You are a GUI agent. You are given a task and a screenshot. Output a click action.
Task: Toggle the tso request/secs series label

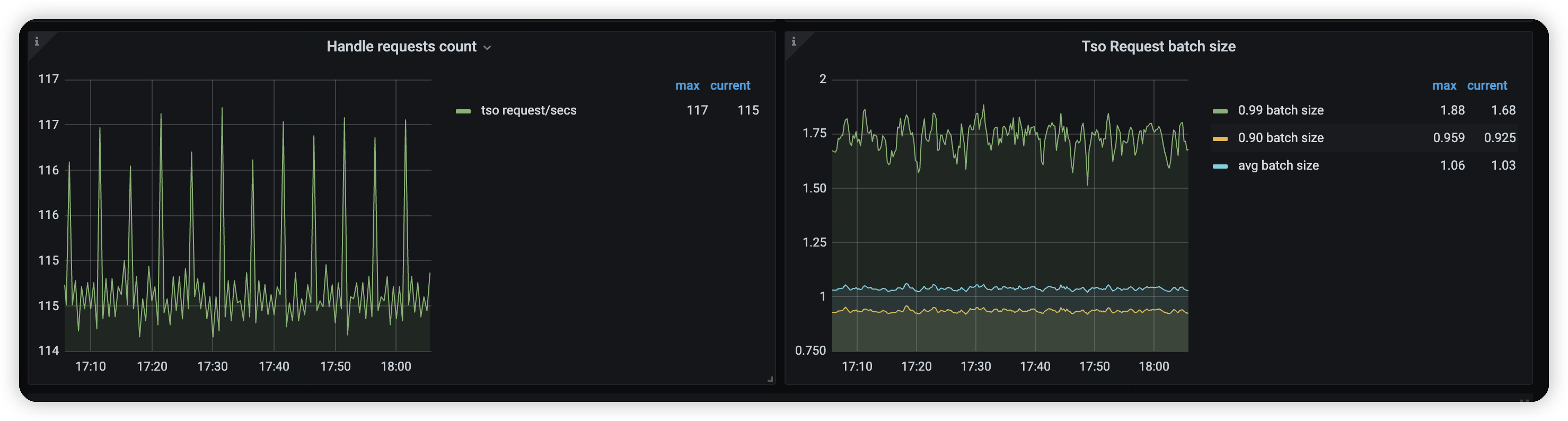click(528, 110)
